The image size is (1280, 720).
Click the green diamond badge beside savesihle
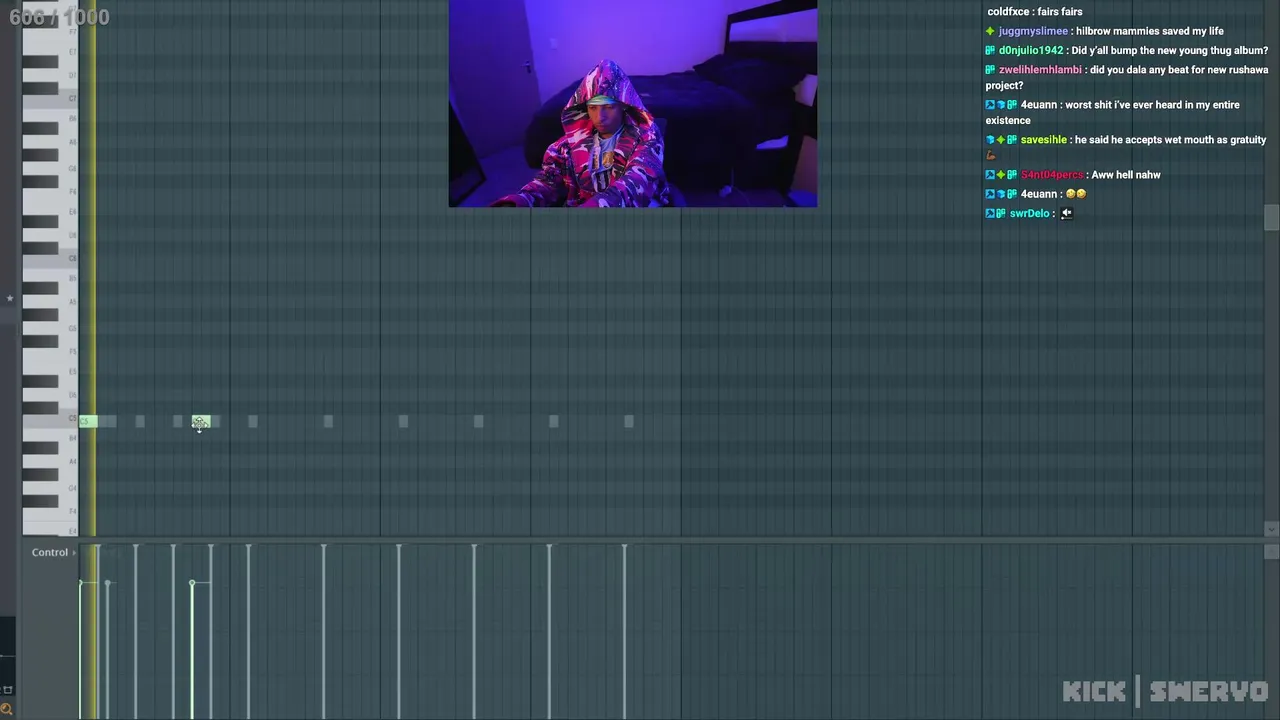coord(1001,140)
